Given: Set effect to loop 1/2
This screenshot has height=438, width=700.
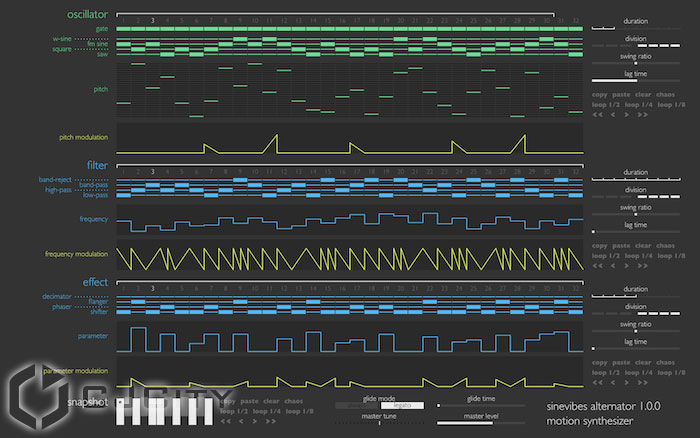Looking at the screenshot, I should pyautogui.click(x=606, y=373).
